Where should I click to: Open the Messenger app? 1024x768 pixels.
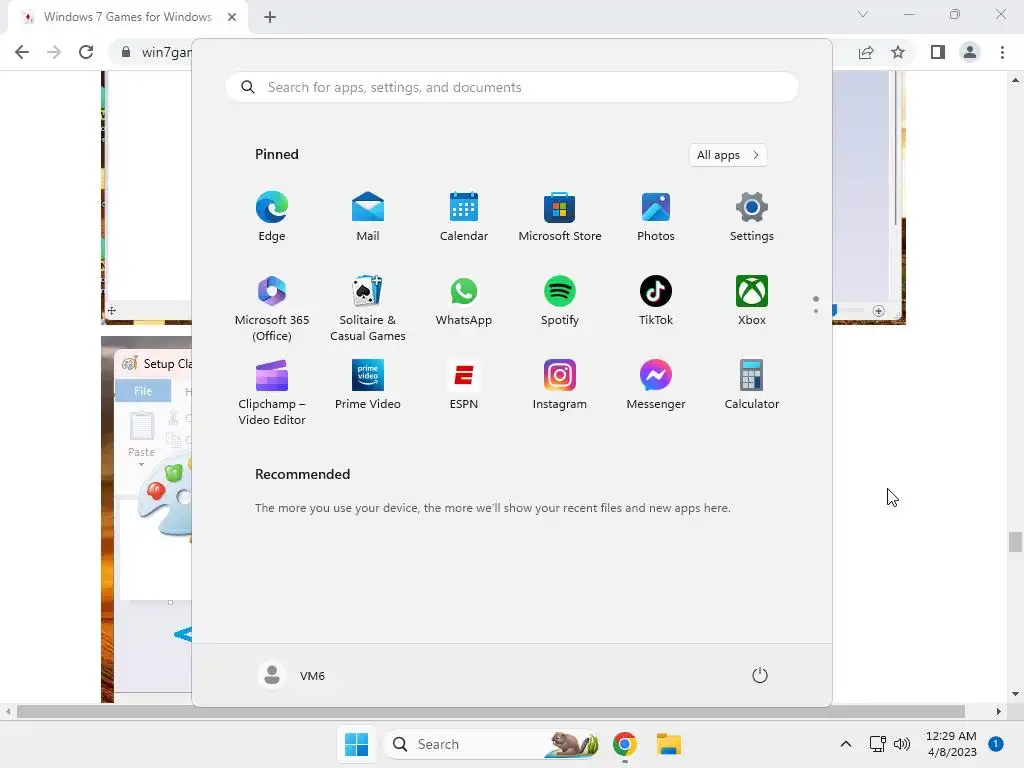pyautogui.click(x=656, y=386)
